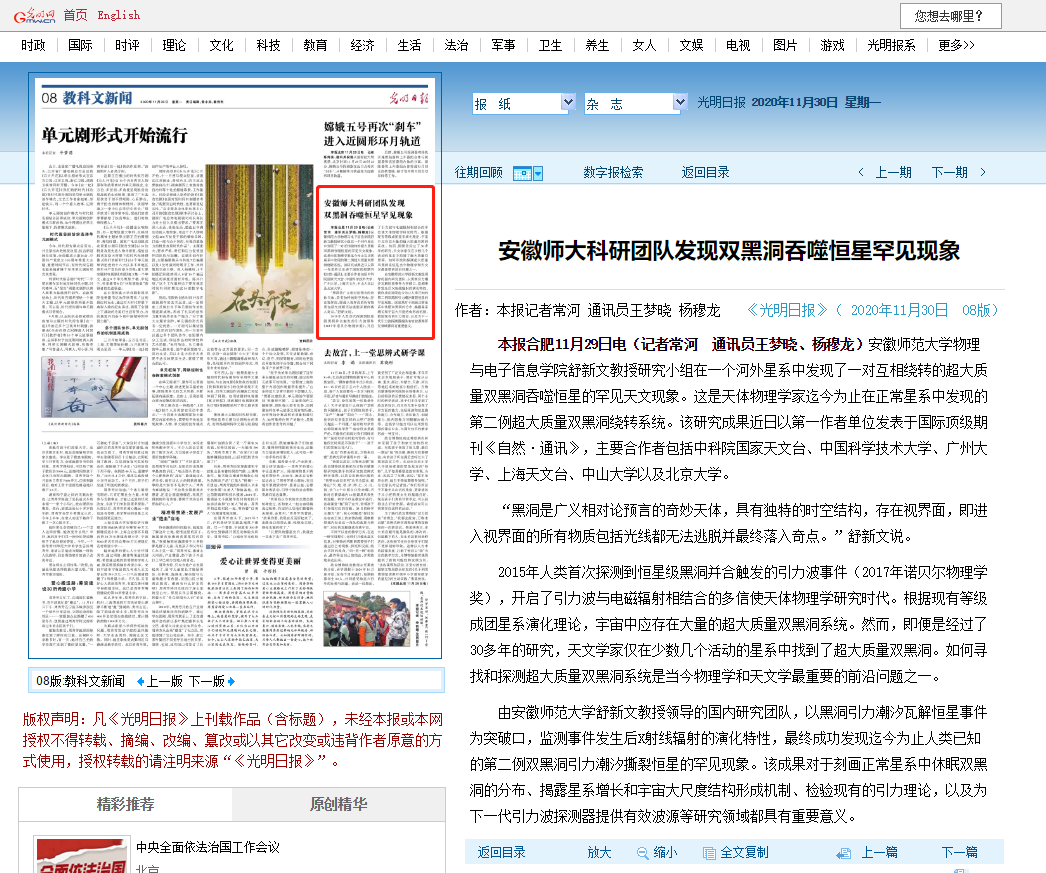The image size is (1046, 873).
Task: Open the 卫生 section
Action: click(550, 45)
